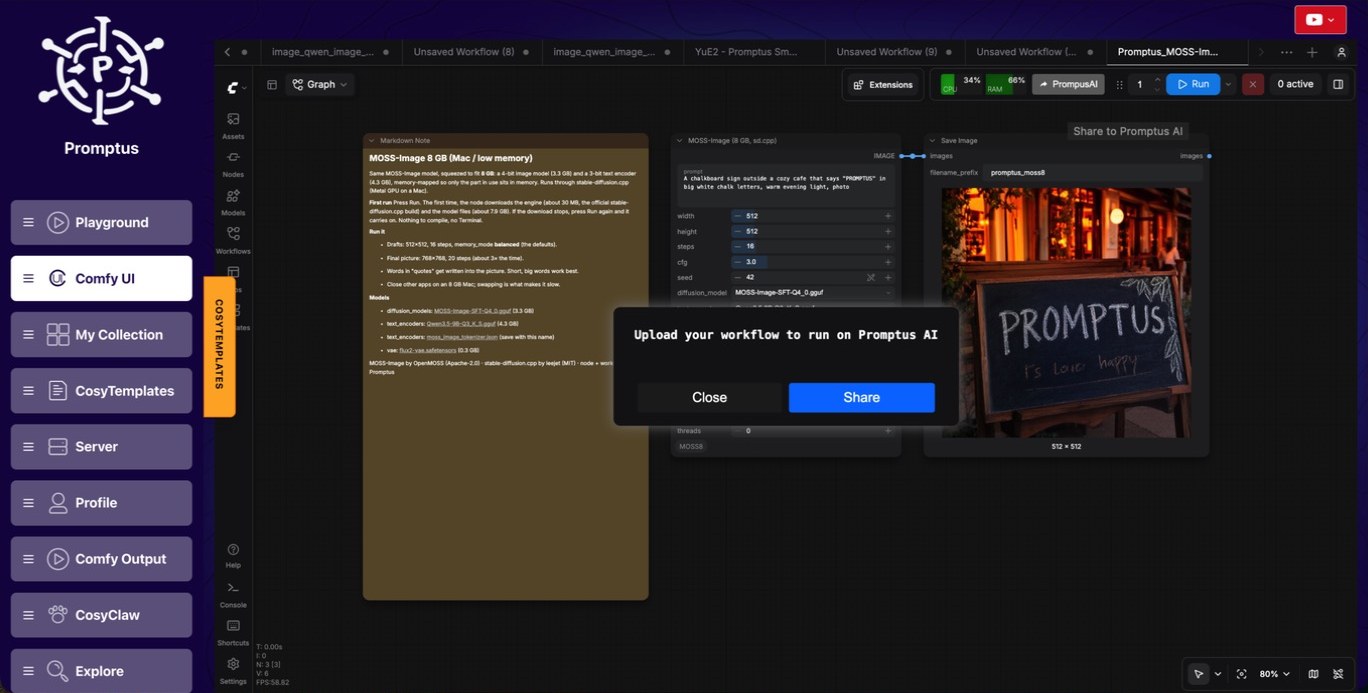This screenshot has height=693, width=1368.
Task: Toggle the right side panel icon
Action: pos(1338,84)
